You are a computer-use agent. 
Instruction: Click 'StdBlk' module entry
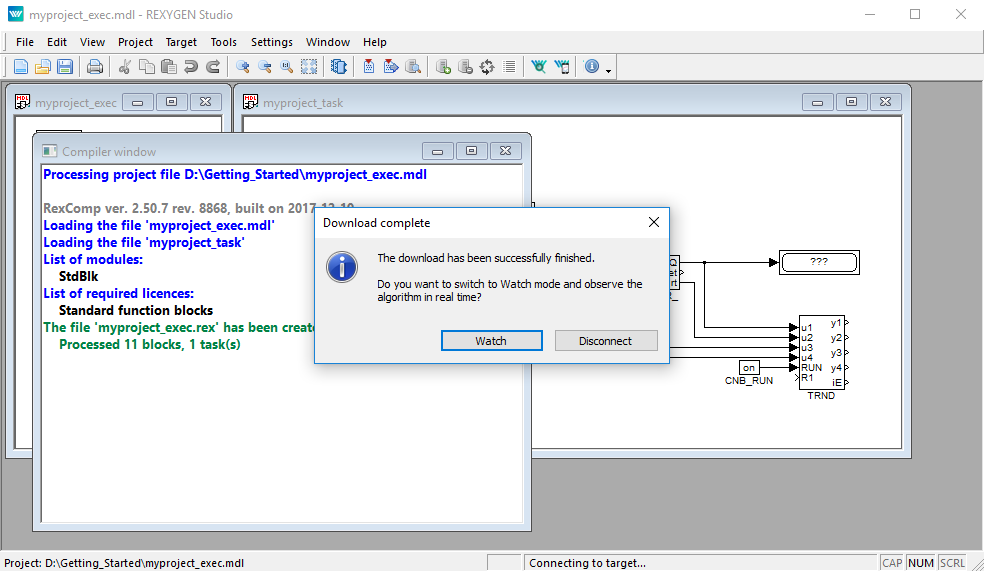(x=78, y=276)
